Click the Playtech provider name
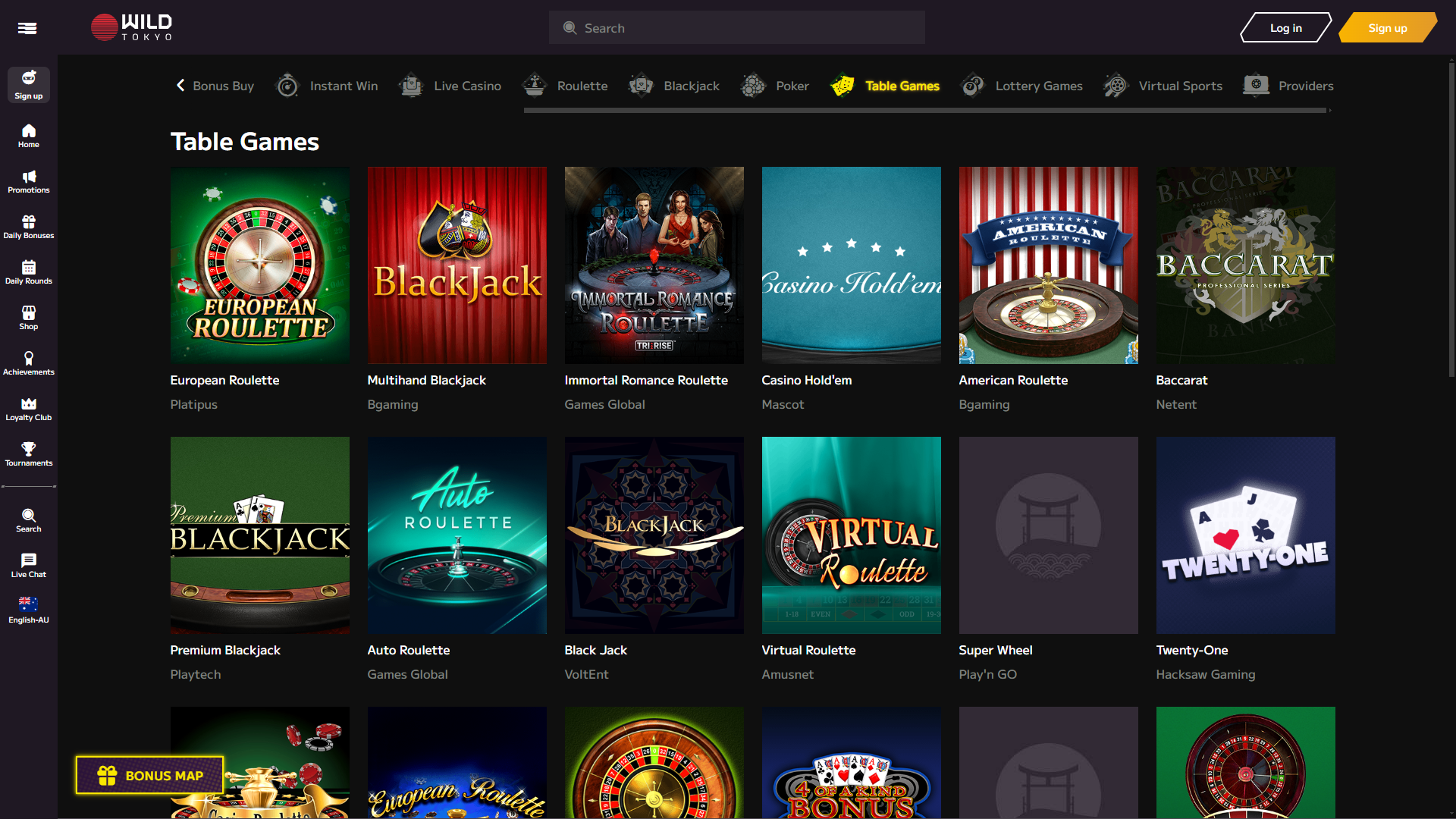The height and width of the screenshot is (819, 1456). tap(196, 674)
